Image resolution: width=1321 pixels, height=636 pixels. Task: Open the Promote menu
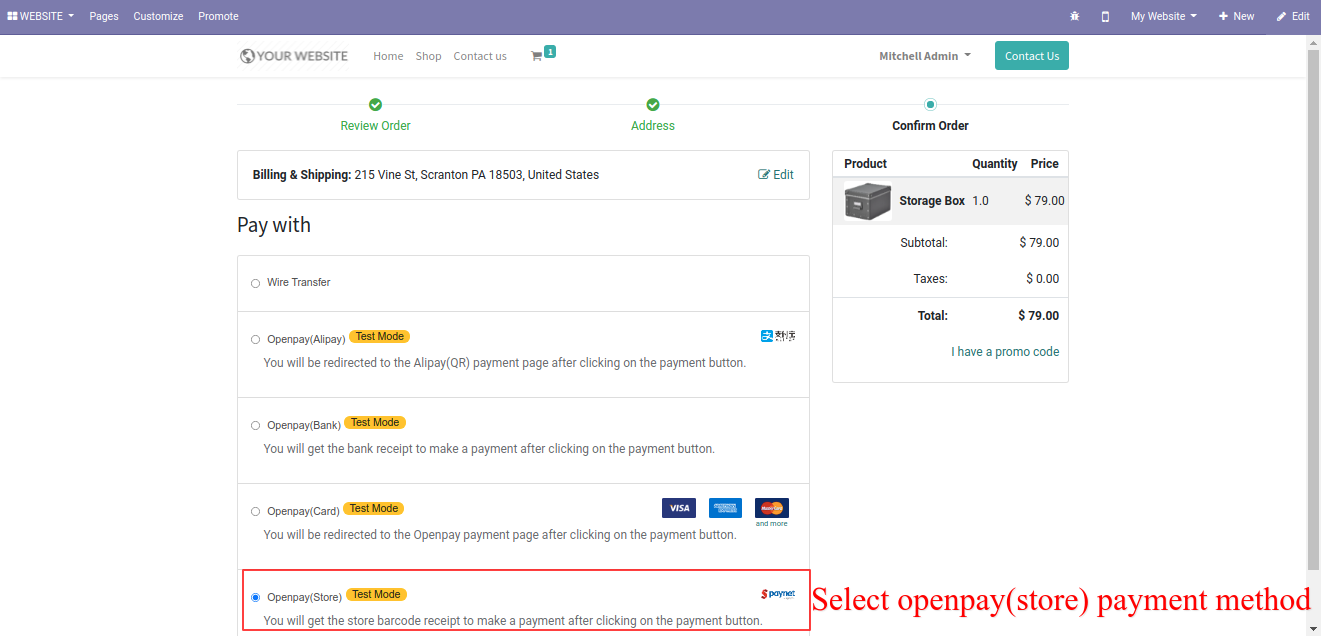pyautogui.click(x=218, y=16)
